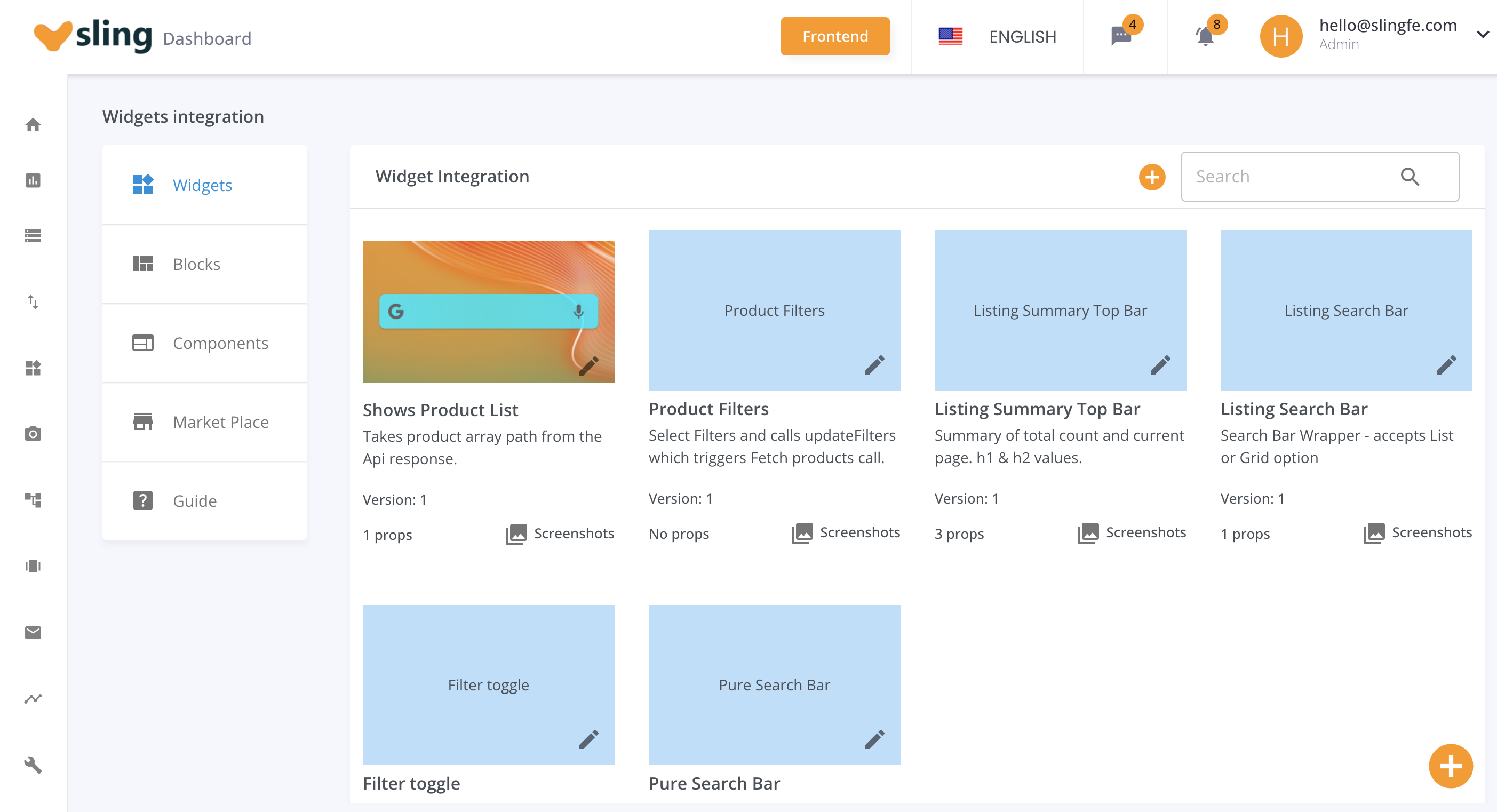Open the ENGLISH language selector
The width and height of the screenshot is (1497, 812).
pos(997,37)
